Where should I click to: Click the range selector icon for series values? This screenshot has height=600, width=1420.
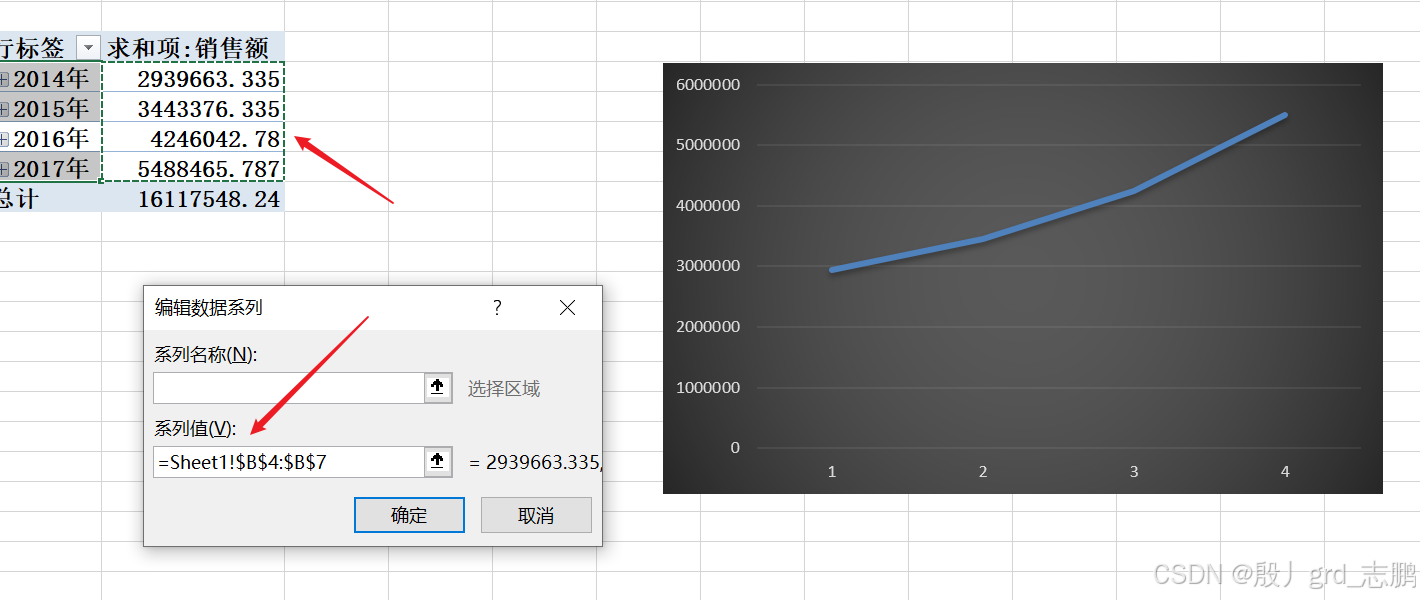[438, 462]
